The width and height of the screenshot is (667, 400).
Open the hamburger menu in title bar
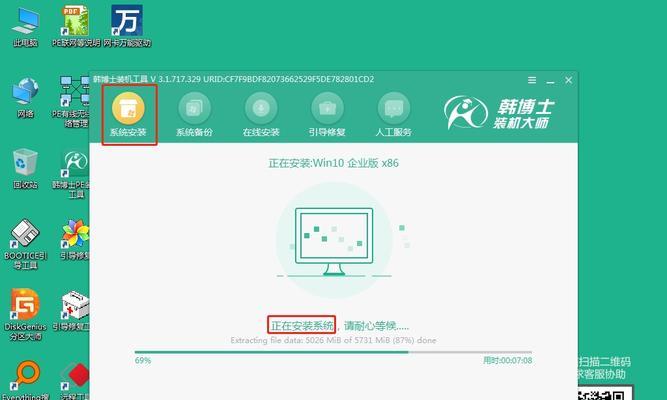coord(532,80)
